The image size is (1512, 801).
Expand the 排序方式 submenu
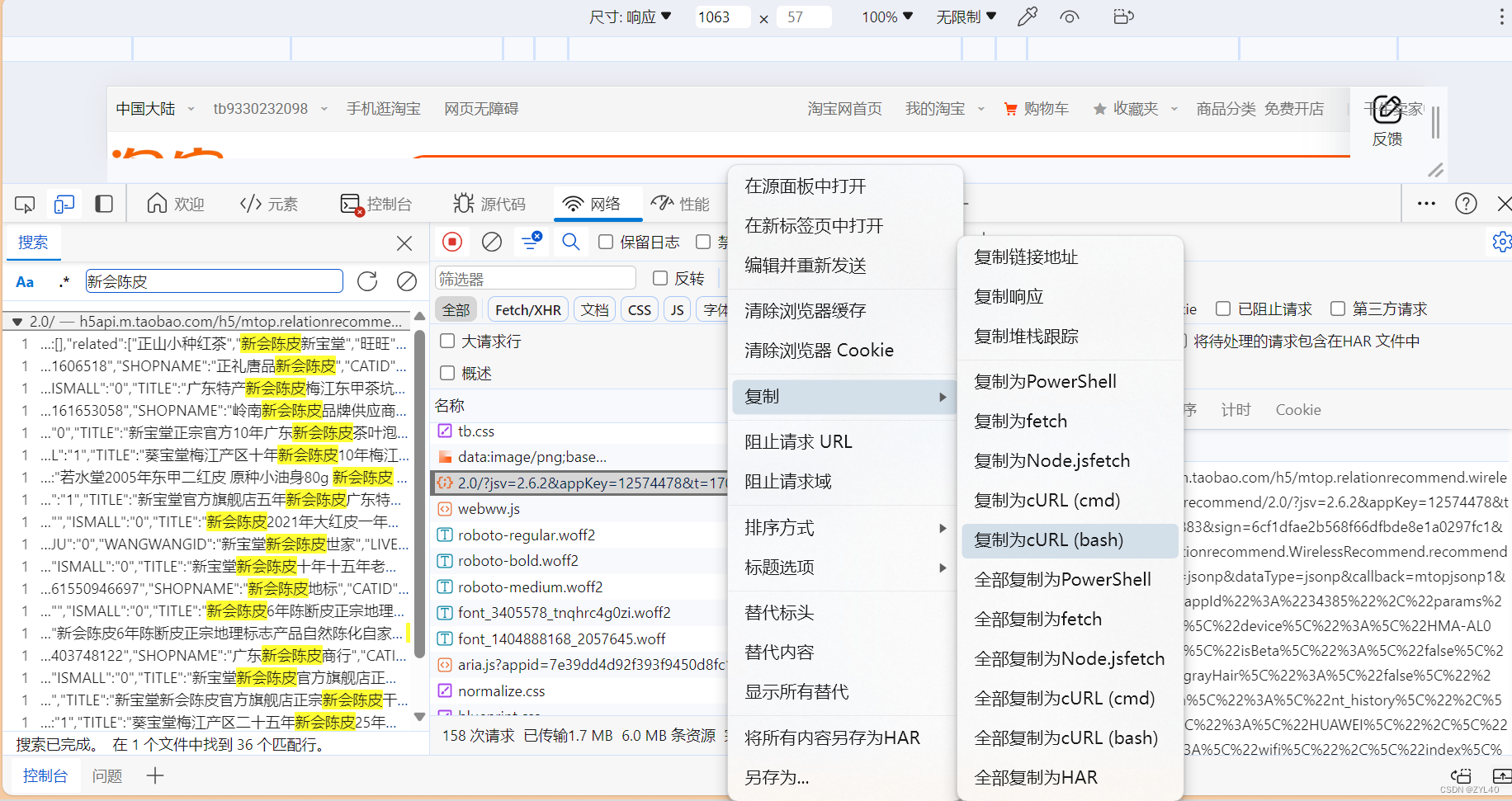tap(845, 528)
